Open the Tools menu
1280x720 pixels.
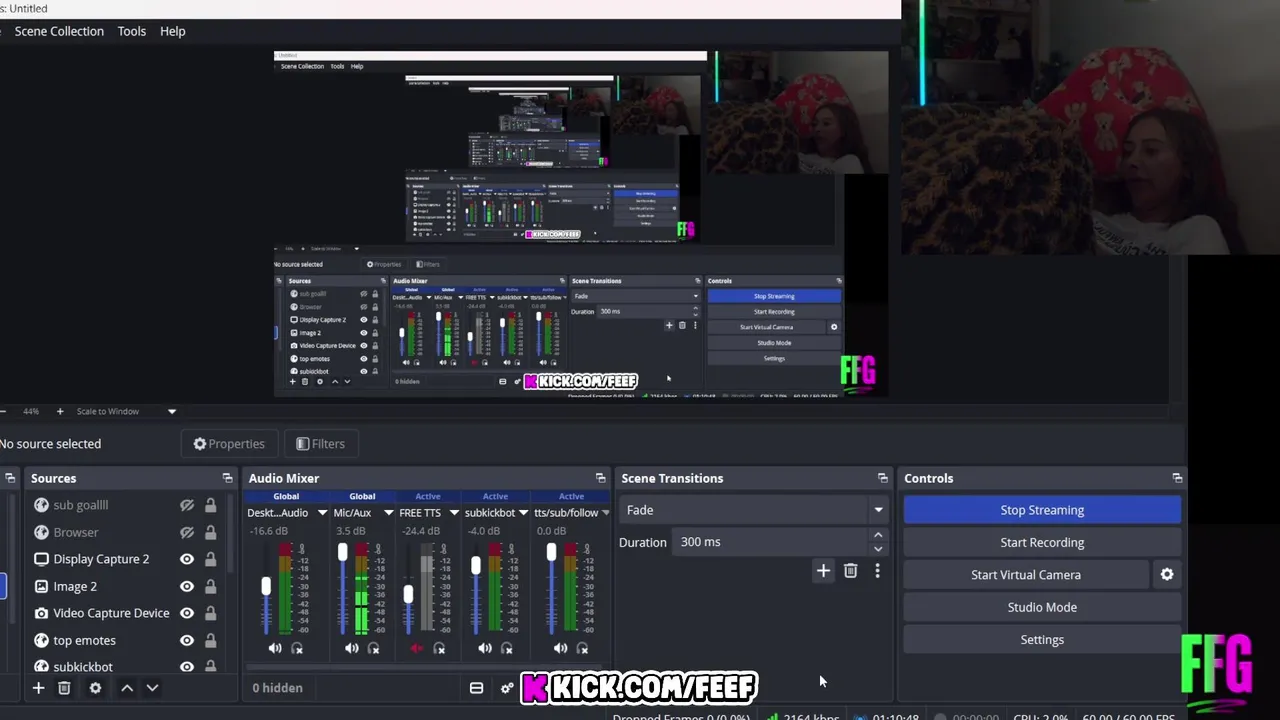click(x=131, y=31)
